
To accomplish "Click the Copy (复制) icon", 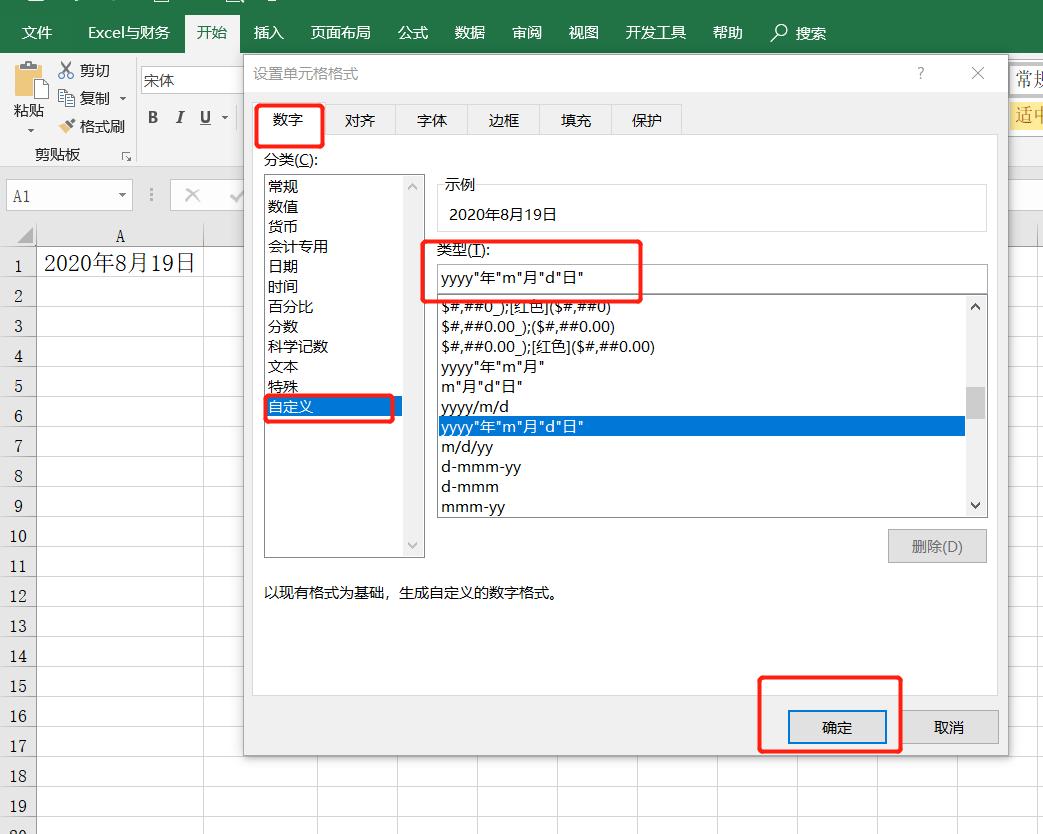I will [x=65, y=97].
